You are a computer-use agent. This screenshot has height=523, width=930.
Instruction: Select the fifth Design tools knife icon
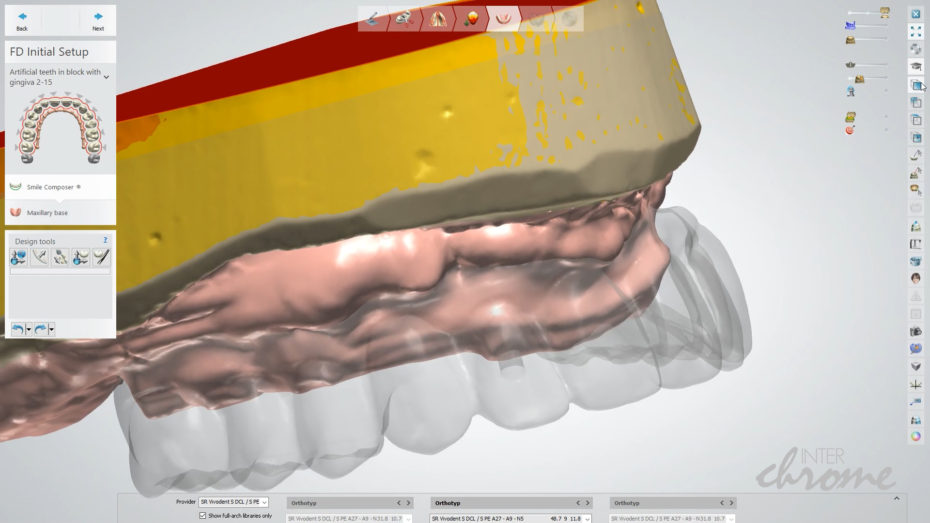pyautogui.click(x=101, y=257)
